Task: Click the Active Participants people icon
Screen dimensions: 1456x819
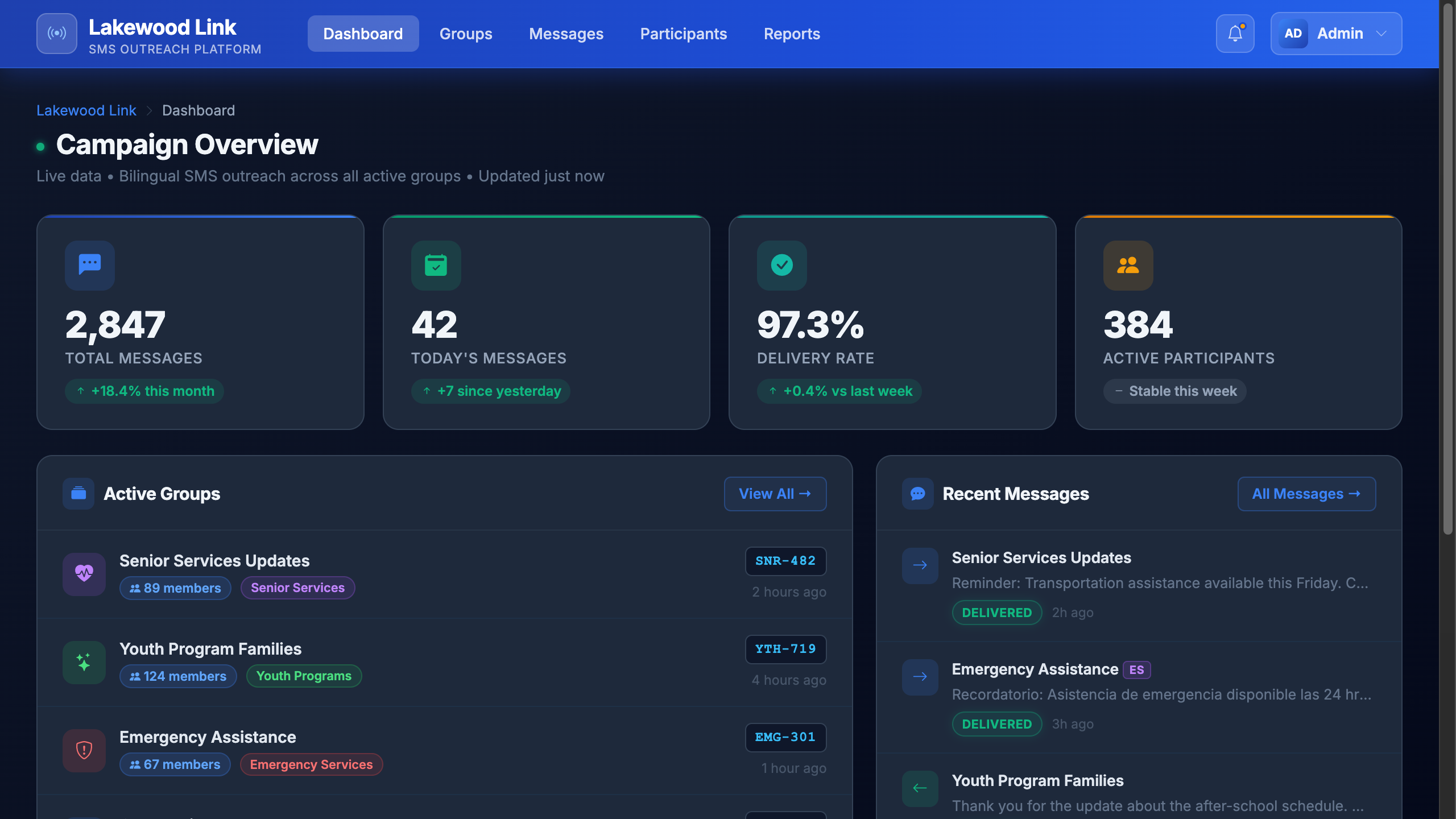Action: pos(1128,265)
